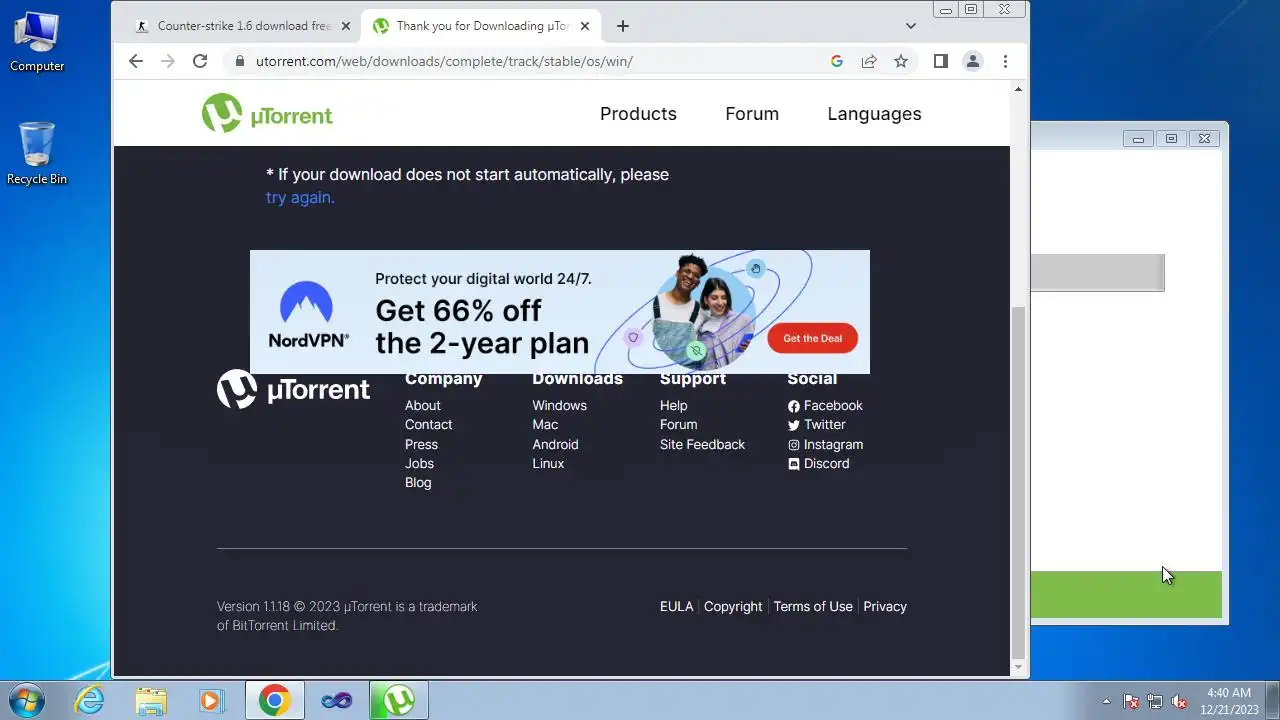
Task: Open the Mac downloads link
Action: [545, 424]
